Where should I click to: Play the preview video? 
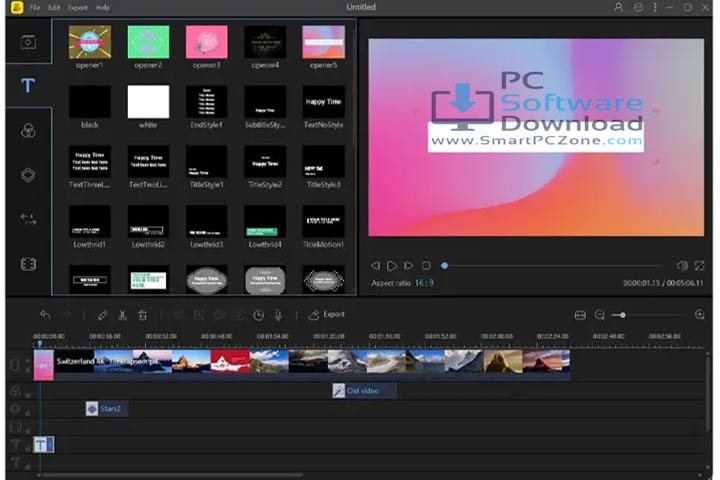392,265
